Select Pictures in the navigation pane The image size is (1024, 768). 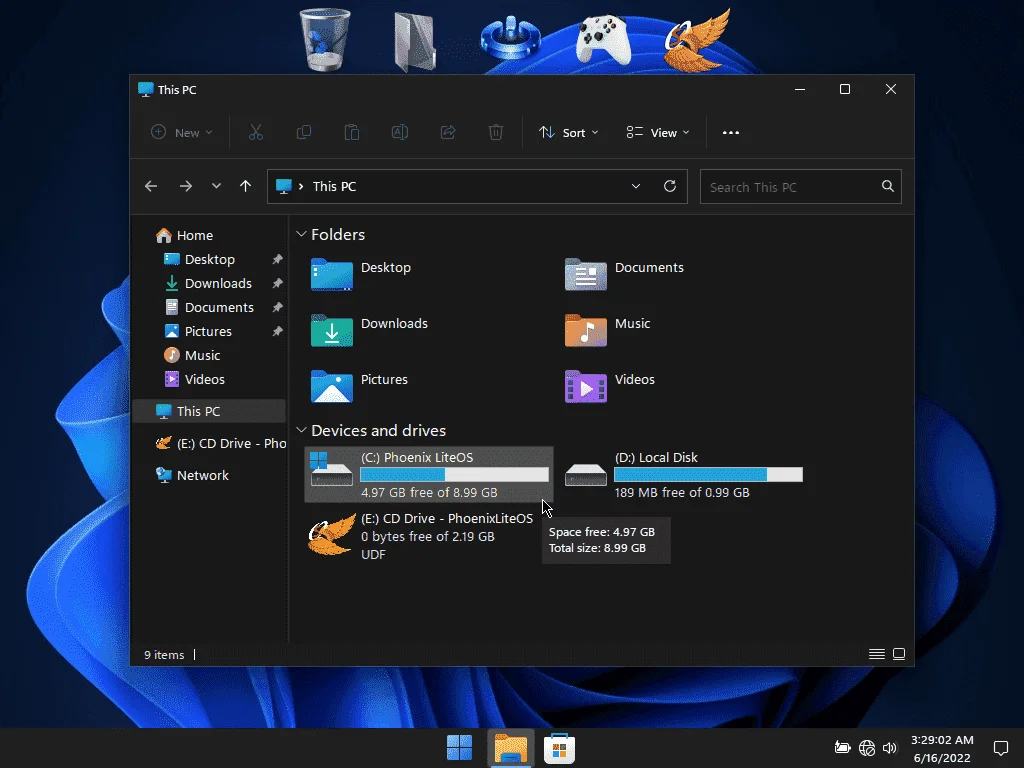coord(209,331)
